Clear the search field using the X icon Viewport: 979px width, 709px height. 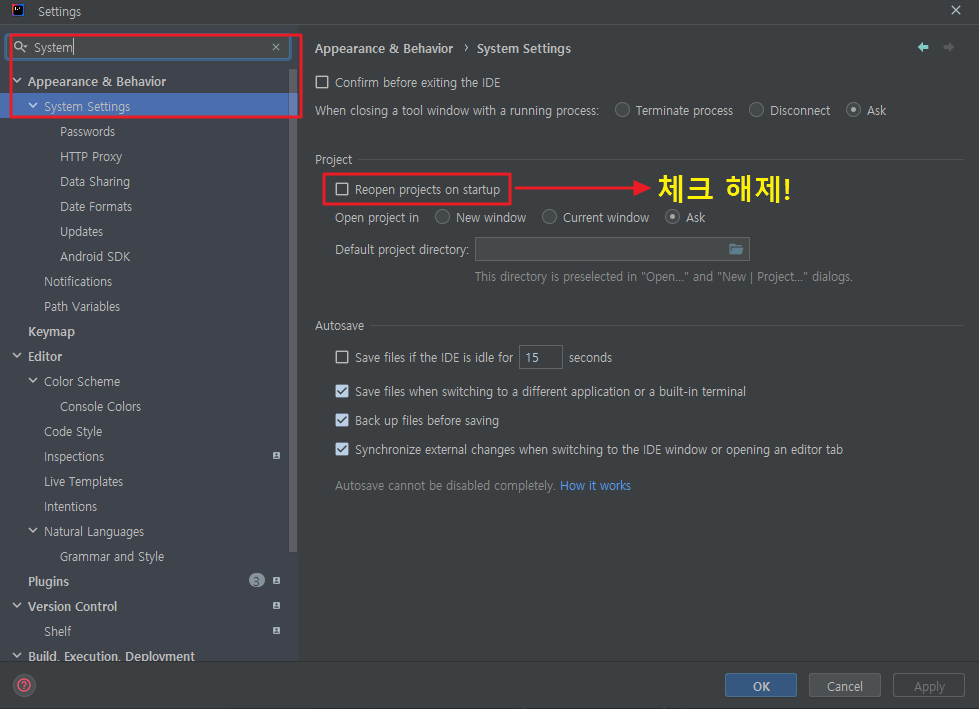click(x=276, y=46)
